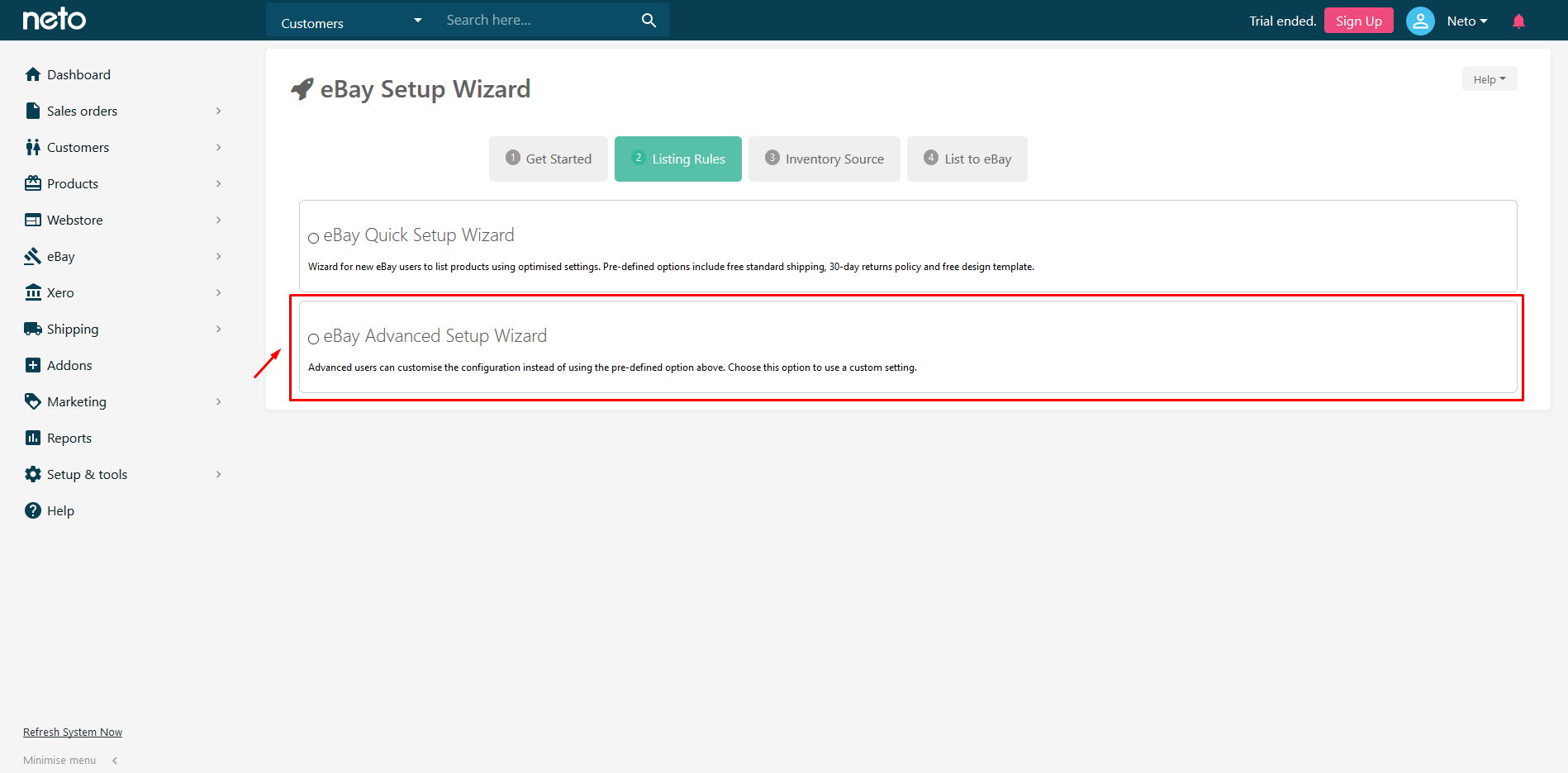Expand Xero submenu chevron
This screenshot has width=1568, height=773.
[x=219, y=292]
